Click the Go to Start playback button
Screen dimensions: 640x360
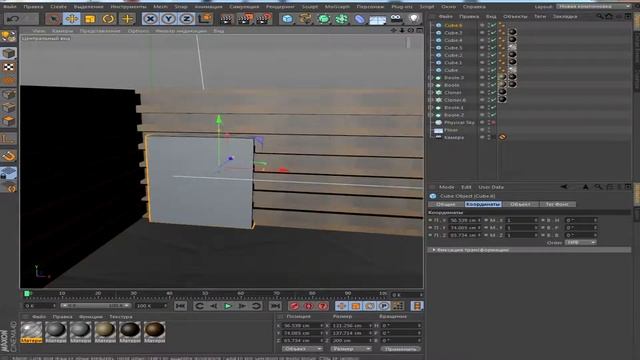point(180,306)
